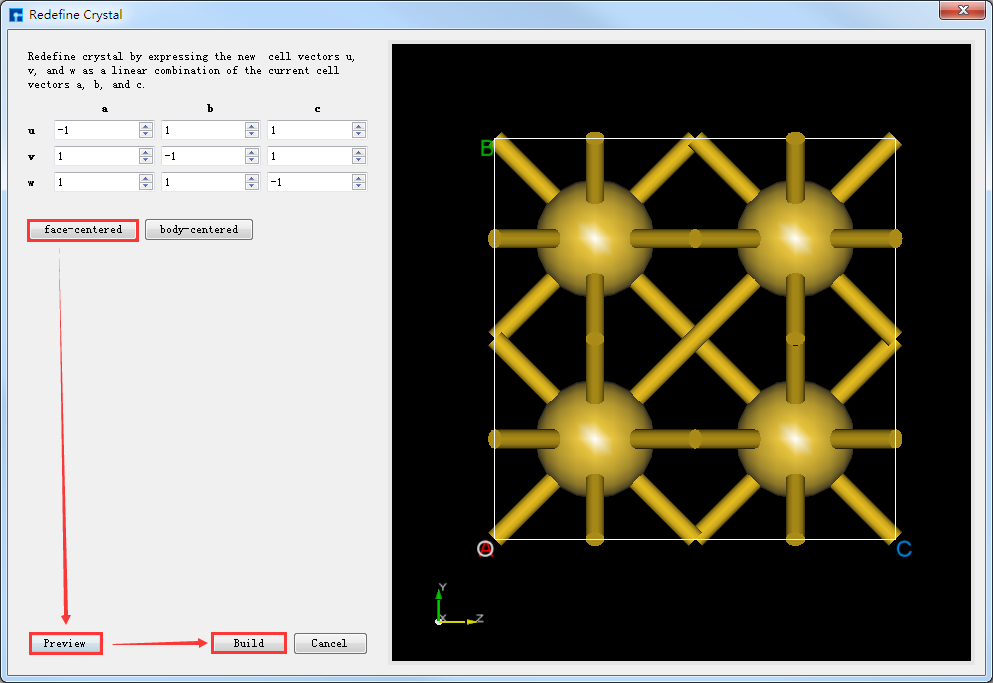This screenshot has height=683, width=993.
Task: Select the body-centered transformation preset
Action: [198, 229]
